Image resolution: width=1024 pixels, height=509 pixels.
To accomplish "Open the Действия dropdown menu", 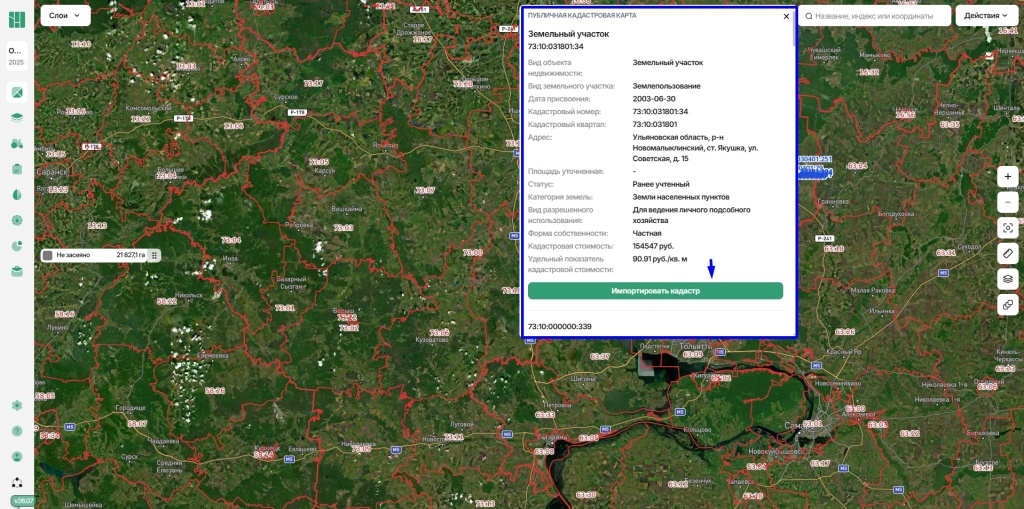I will (986, 16).
